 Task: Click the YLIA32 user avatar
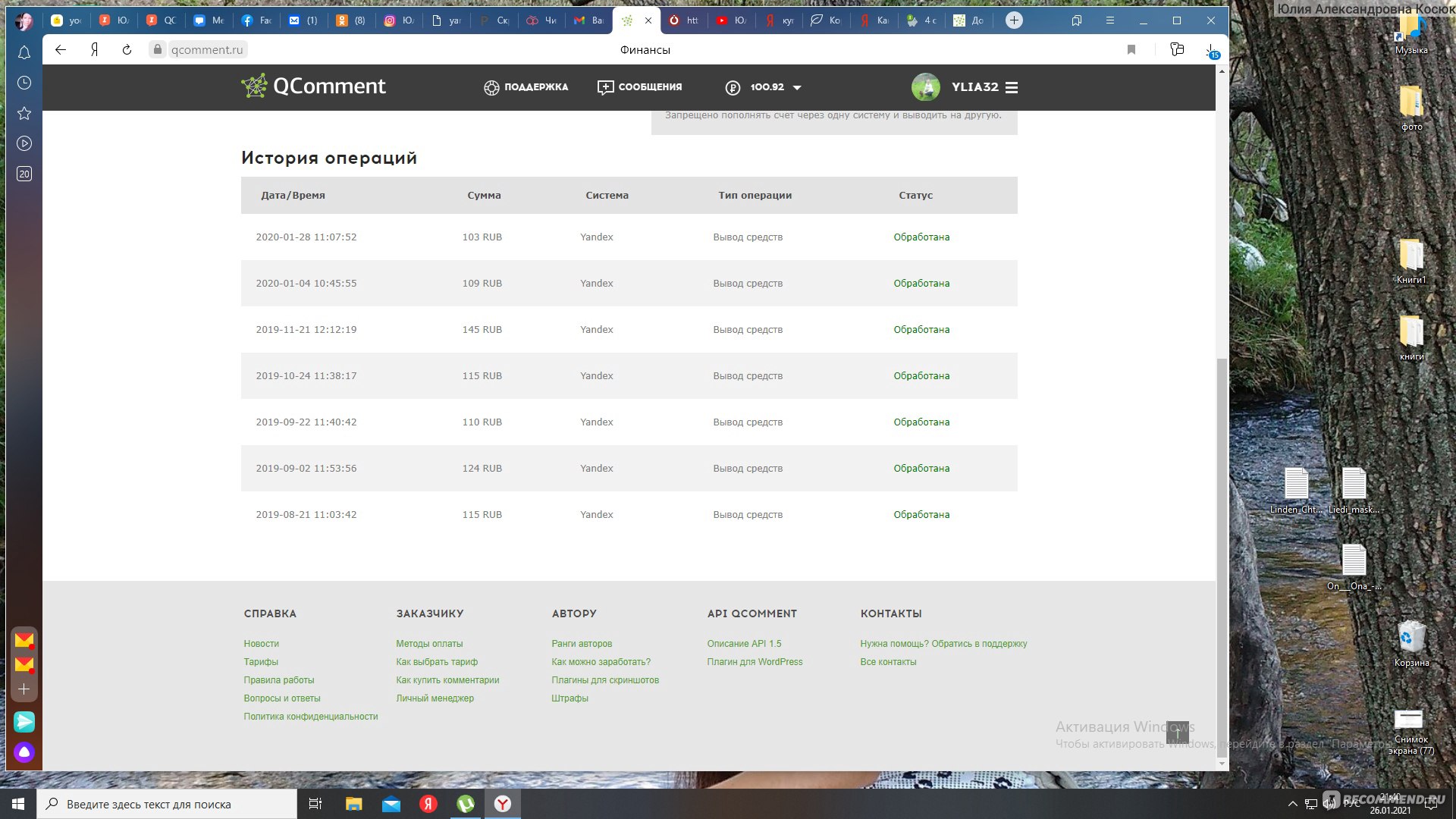click(x=925, y=87)
